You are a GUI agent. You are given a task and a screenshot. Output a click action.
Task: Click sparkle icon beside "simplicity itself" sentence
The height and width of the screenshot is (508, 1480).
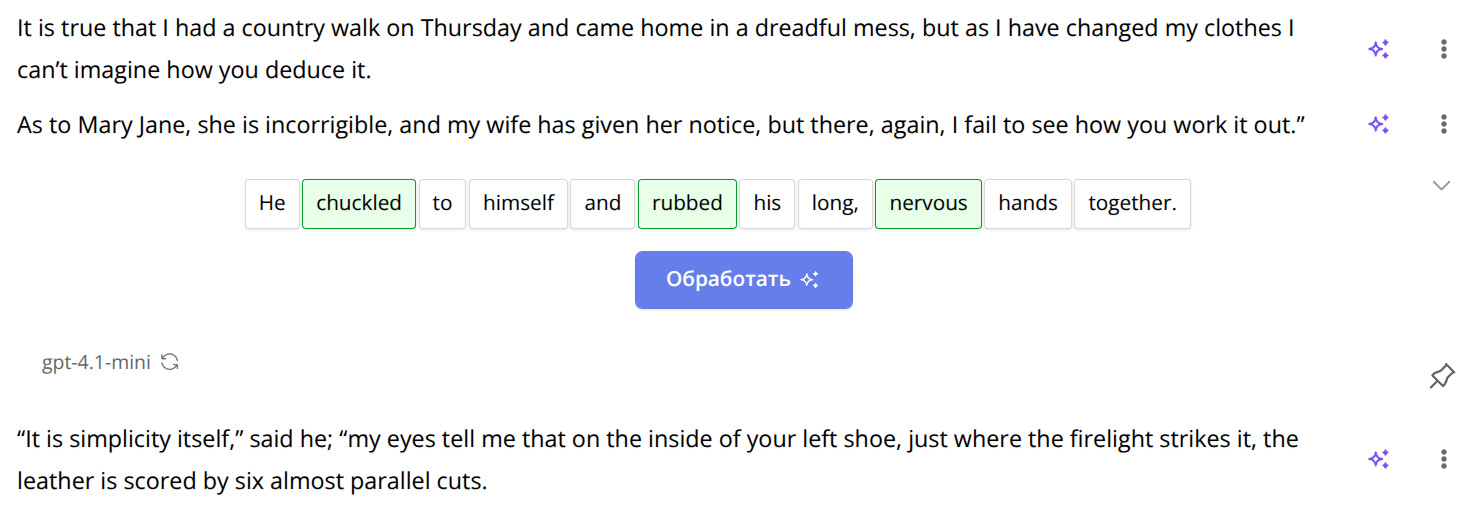(x=1379, y=459)
